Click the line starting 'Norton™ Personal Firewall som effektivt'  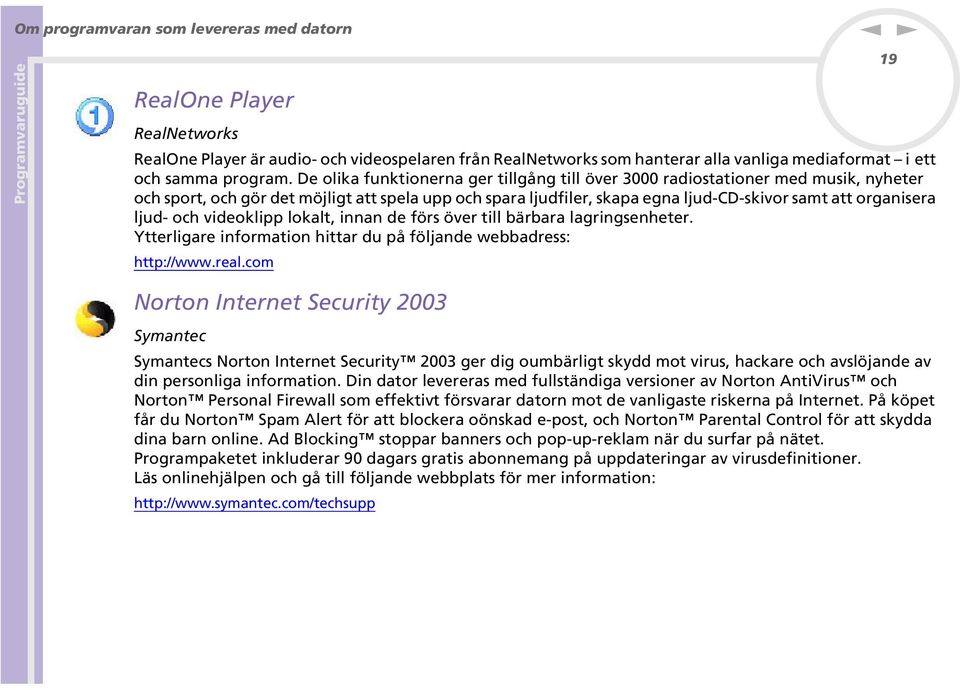[x=534, y=400]
